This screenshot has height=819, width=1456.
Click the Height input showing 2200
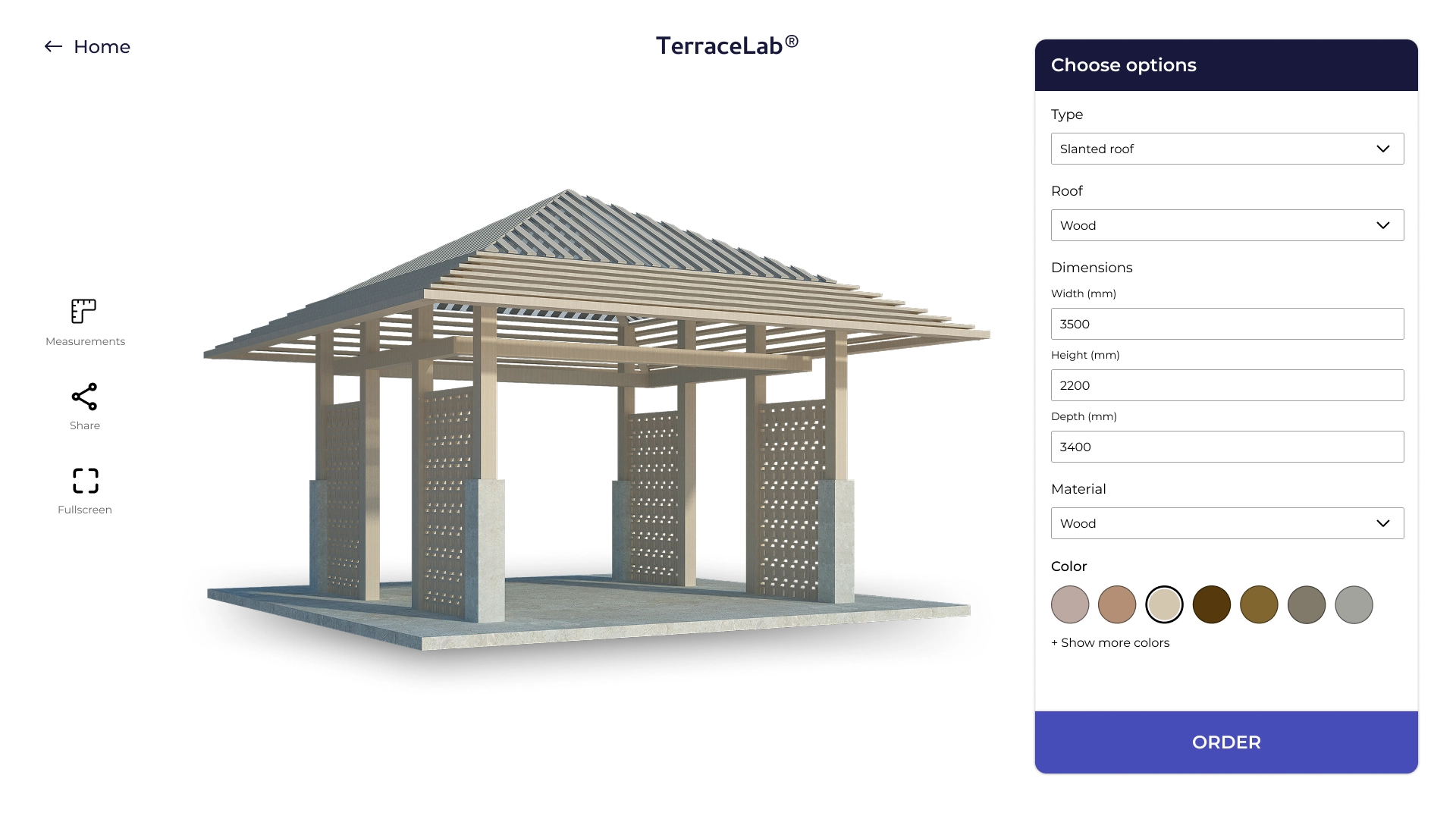(1226, 385)
